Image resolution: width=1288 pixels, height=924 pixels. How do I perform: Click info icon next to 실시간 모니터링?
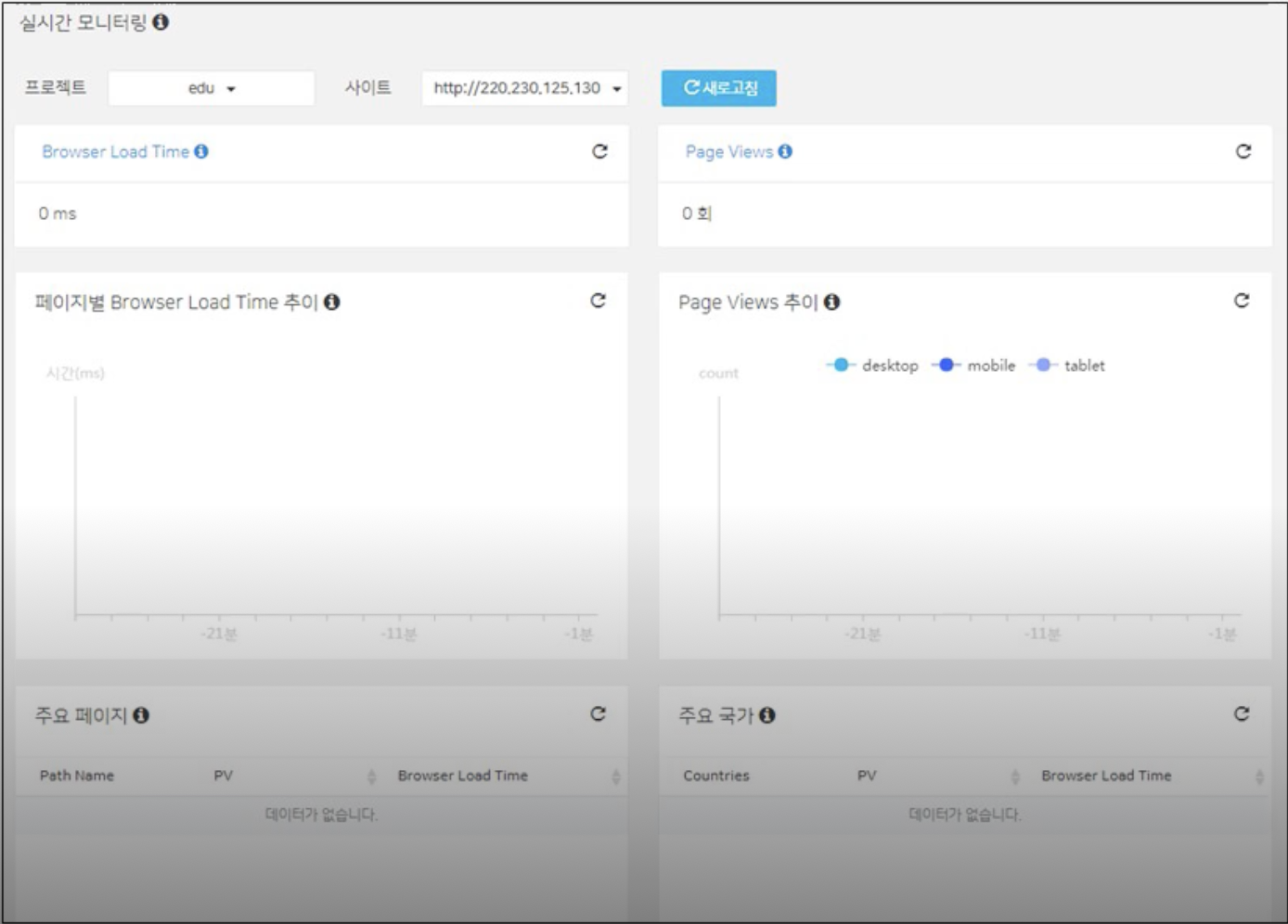tap(161, 22)
